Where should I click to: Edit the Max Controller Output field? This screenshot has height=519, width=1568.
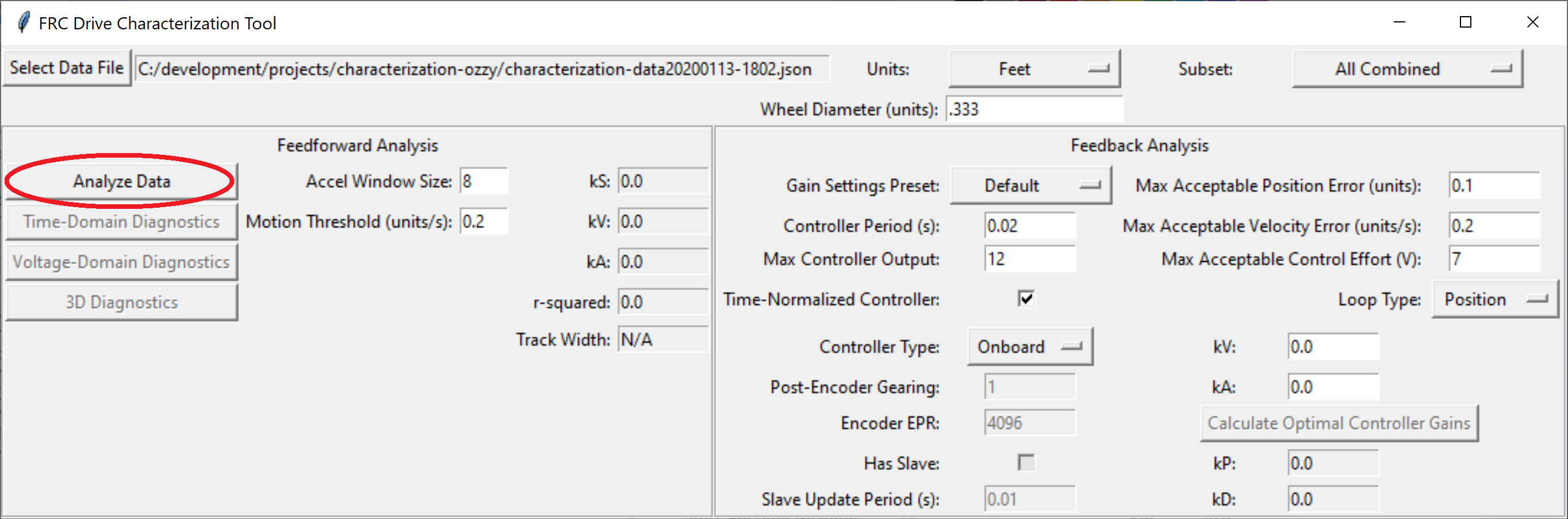click(1029, 259)
